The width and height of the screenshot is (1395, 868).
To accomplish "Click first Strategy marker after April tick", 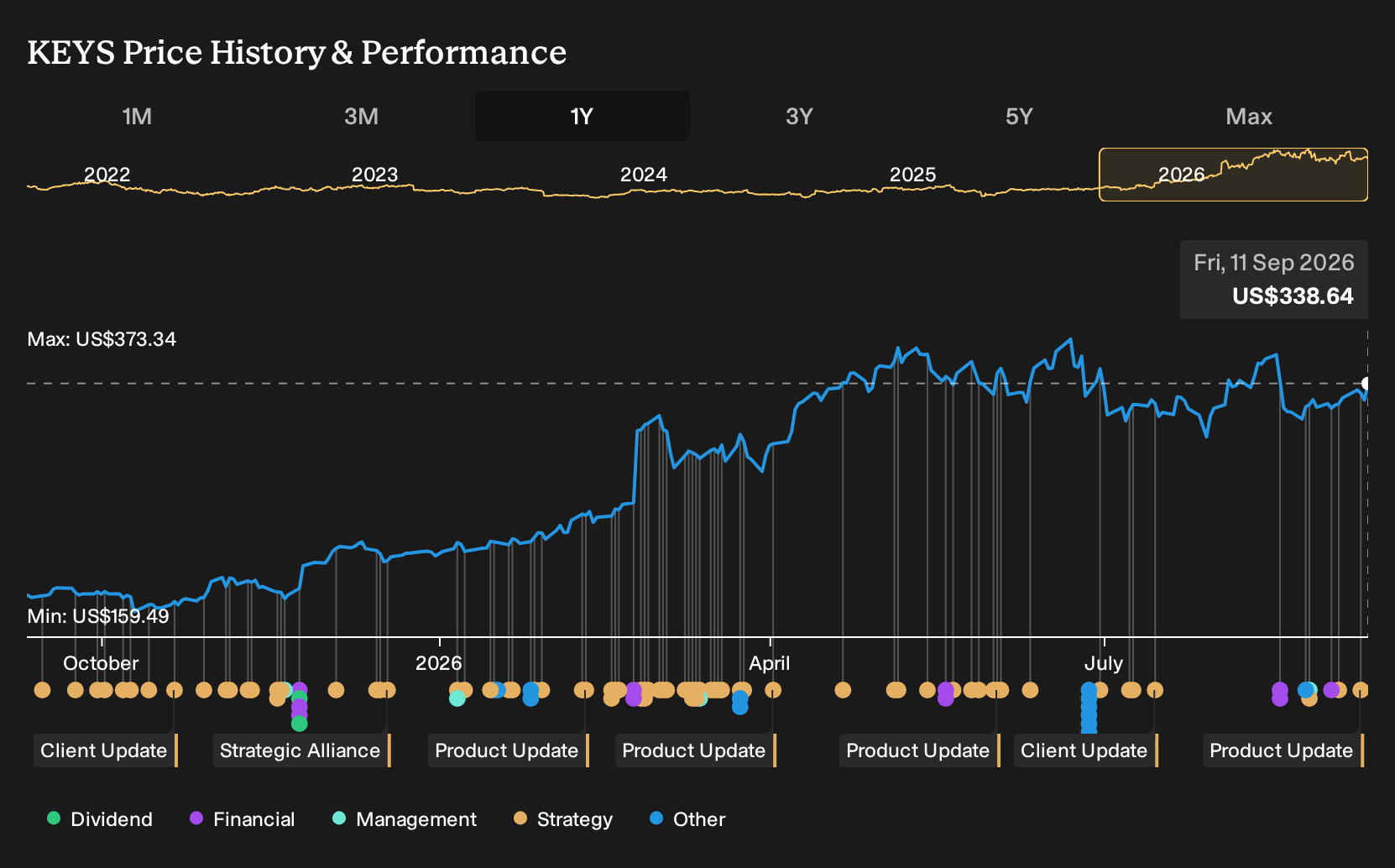I will pyautogui.click(x=773, y=690).
